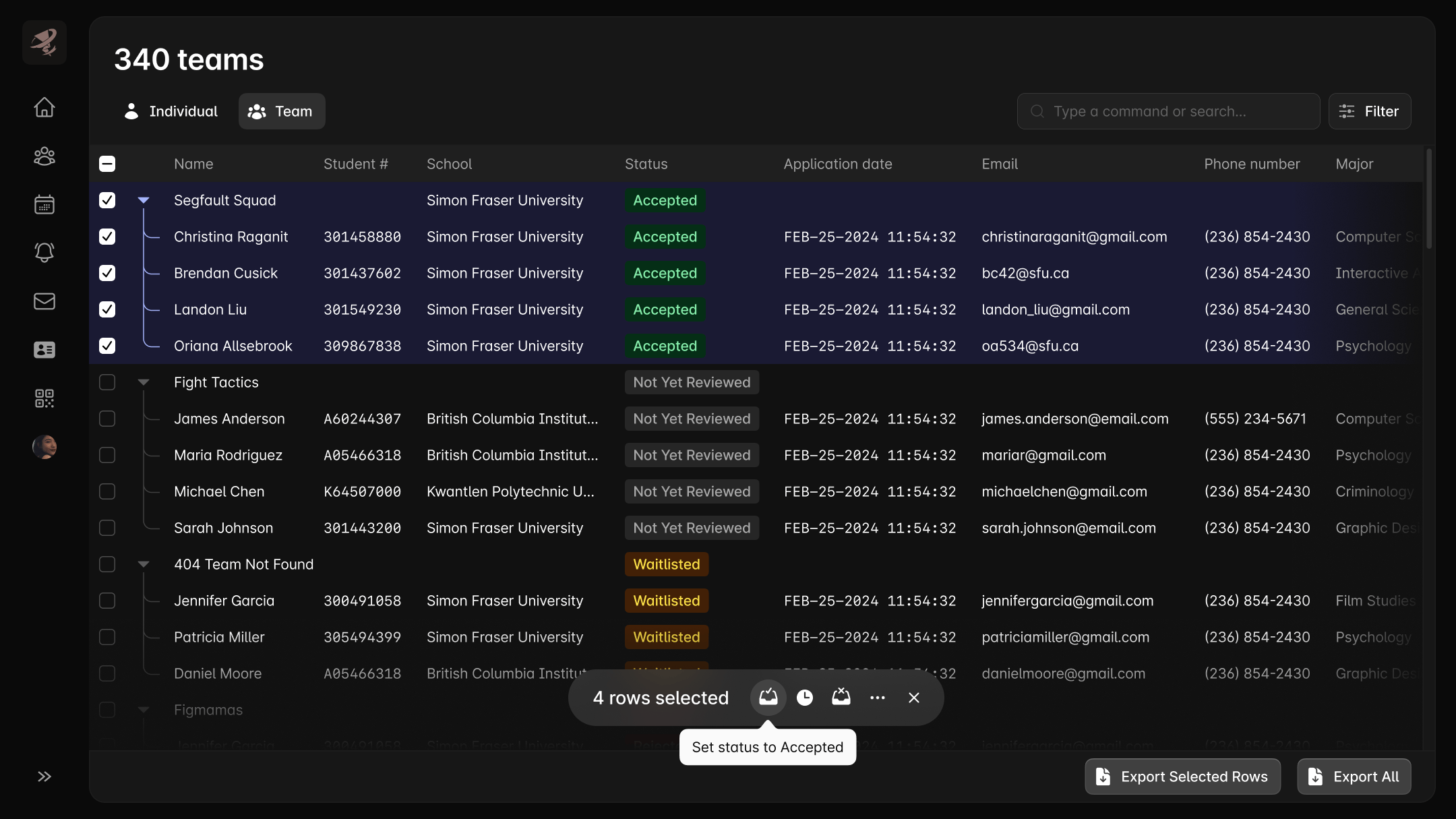Collapse the Figmamas team rows

coord(144,710)
